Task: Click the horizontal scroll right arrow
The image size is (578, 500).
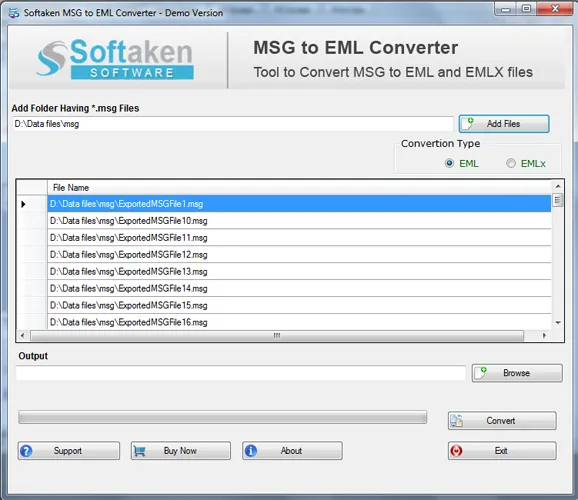Action: (544, 336)
